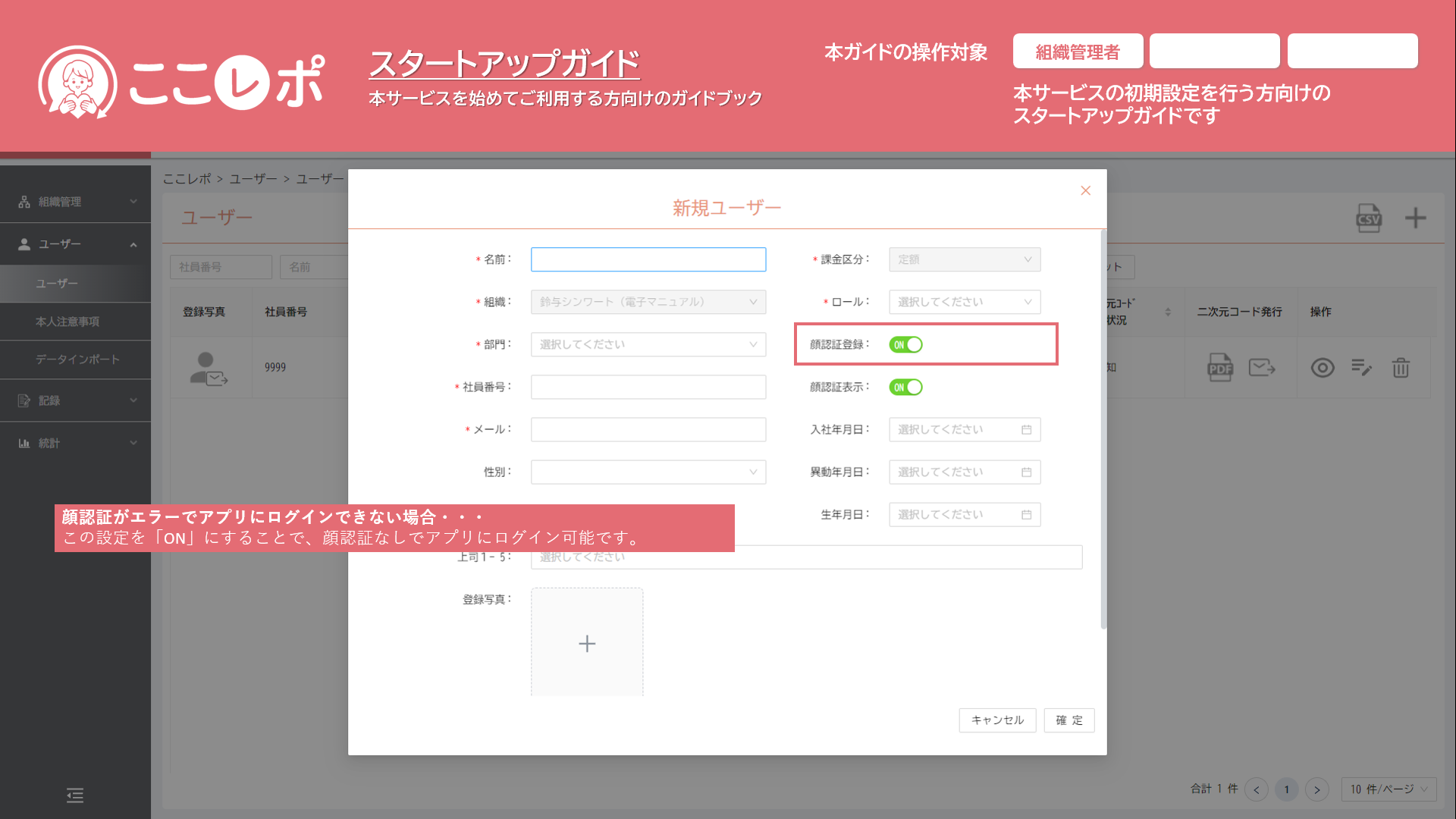
Task: Click the キャンセル button
Action: pos(997,720)
